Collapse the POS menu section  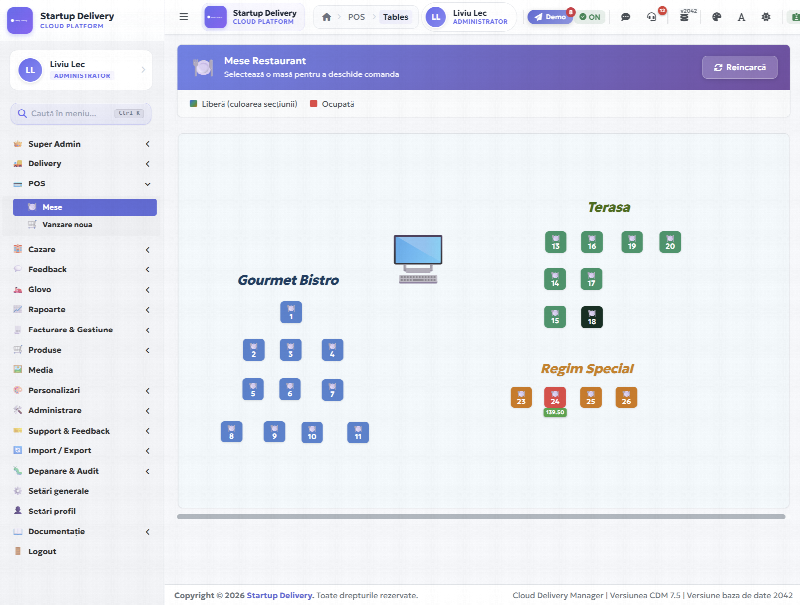82,184
